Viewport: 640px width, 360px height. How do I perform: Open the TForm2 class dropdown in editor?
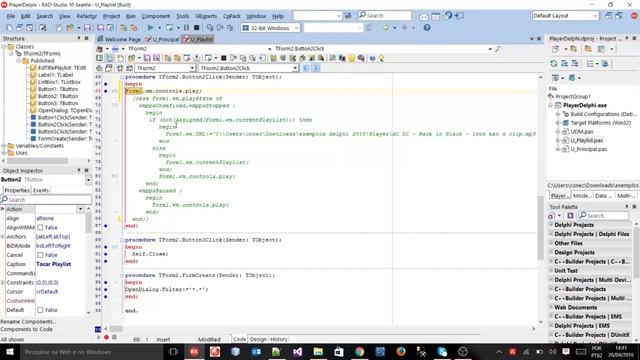click(x=192, y=68)
